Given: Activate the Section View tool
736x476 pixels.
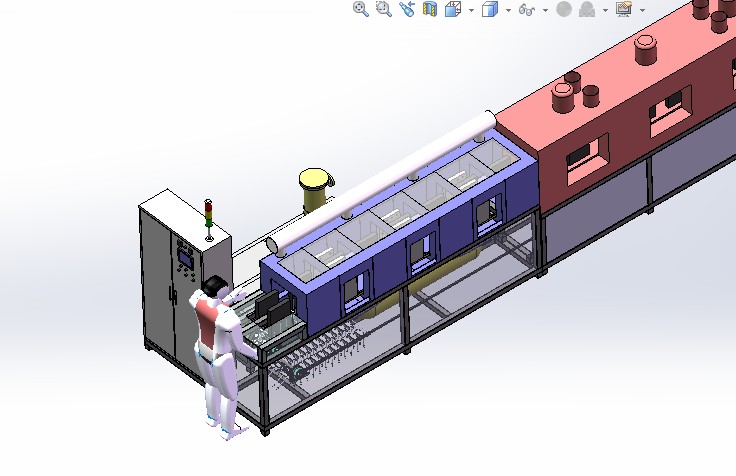Looking at the screenshot, I should point(429,9).
